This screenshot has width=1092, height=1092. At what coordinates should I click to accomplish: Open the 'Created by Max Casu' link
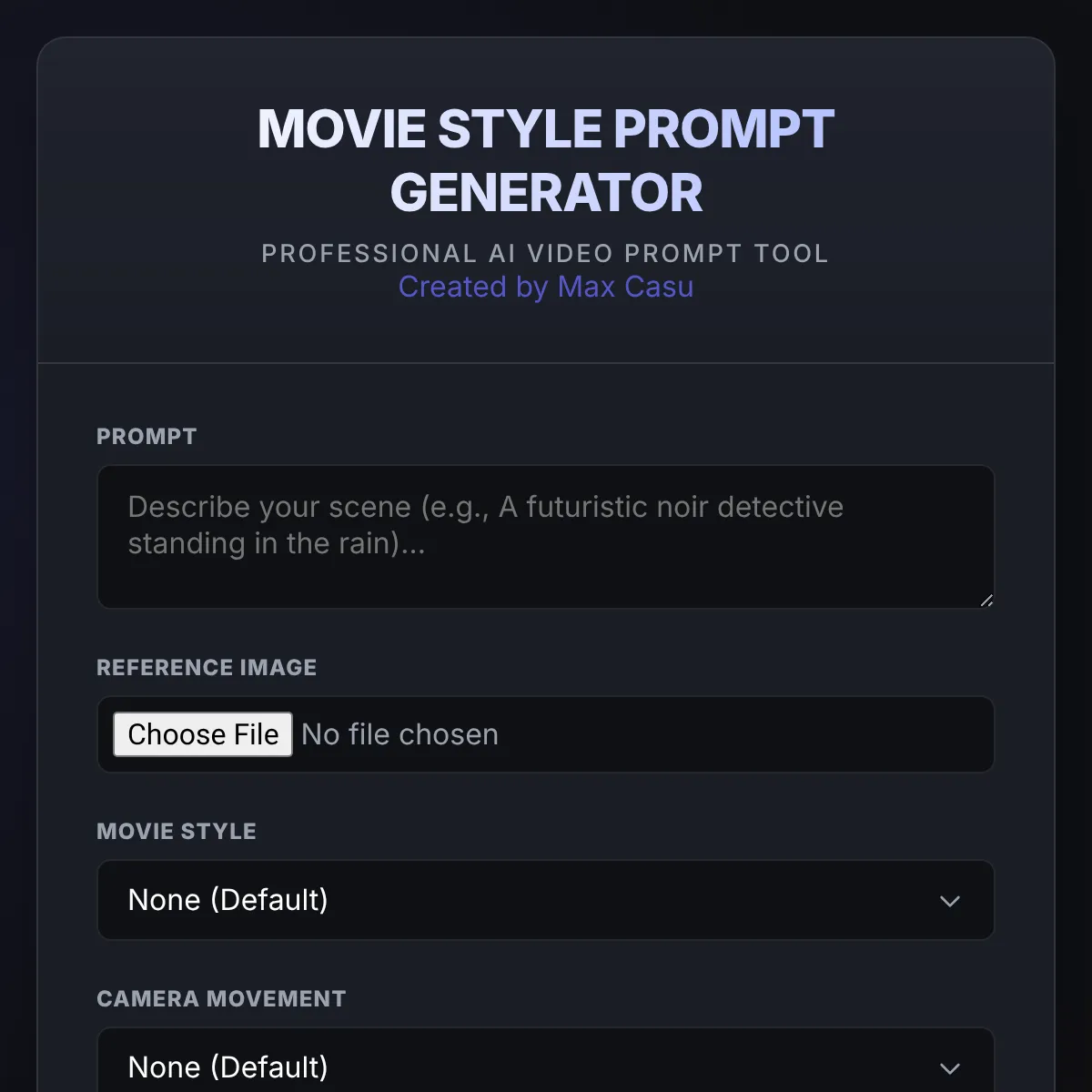click(545, 287)
